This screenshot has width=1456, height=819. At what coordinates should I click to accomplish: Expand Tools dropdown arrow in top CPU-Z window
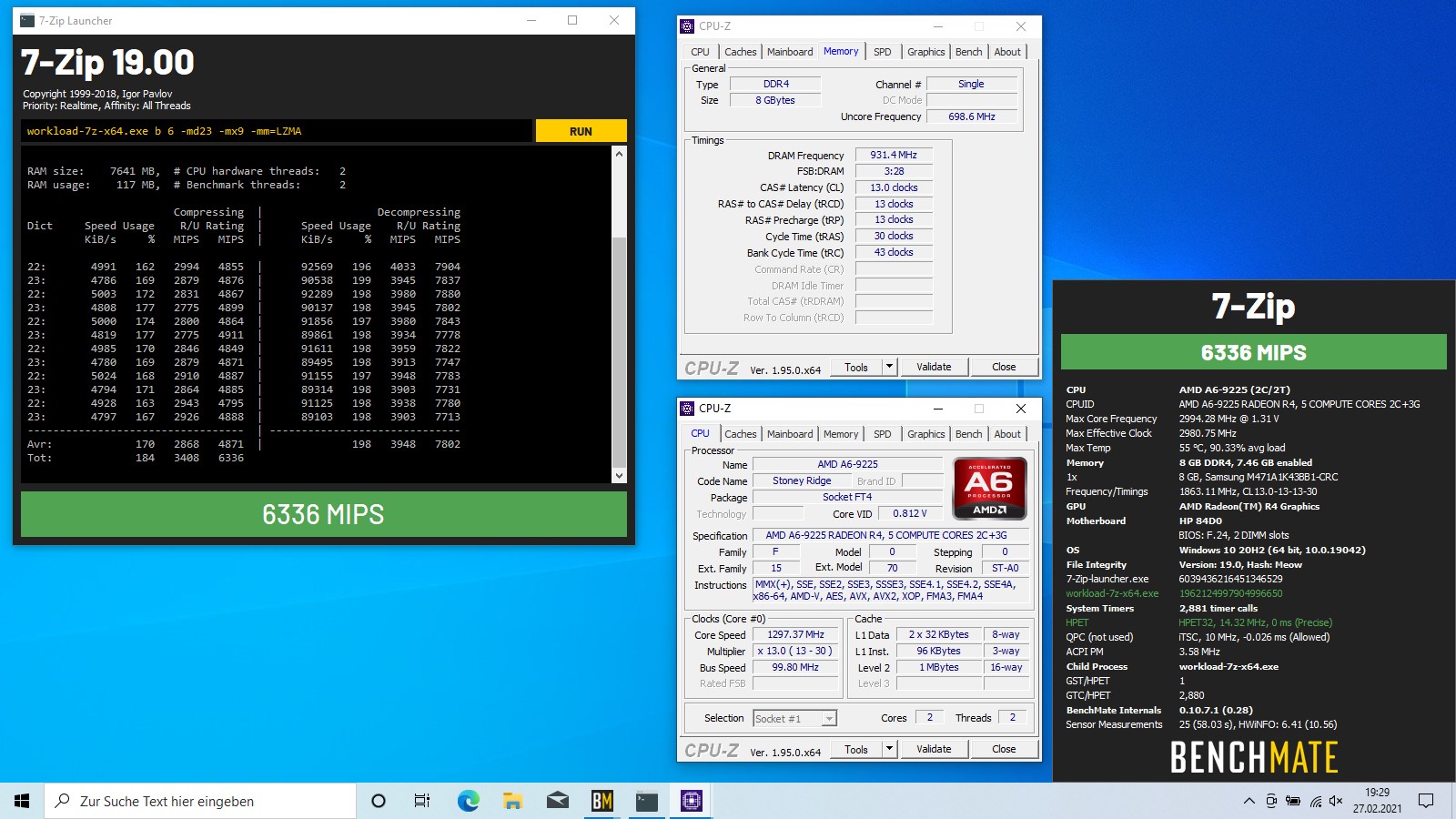[889, 367]
